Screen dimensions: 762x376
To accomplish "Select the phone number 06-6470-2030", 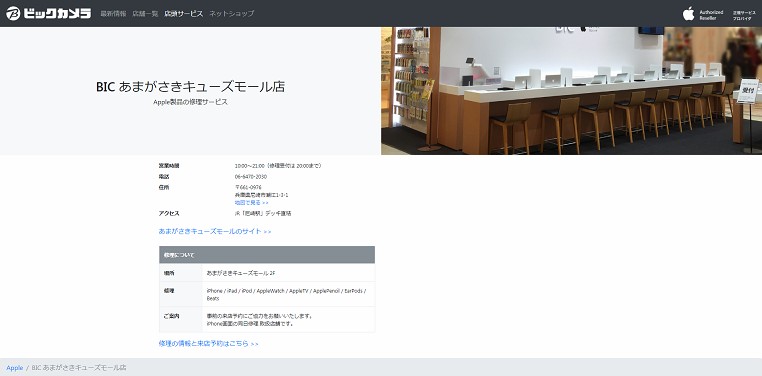I will tap(251, 176).
